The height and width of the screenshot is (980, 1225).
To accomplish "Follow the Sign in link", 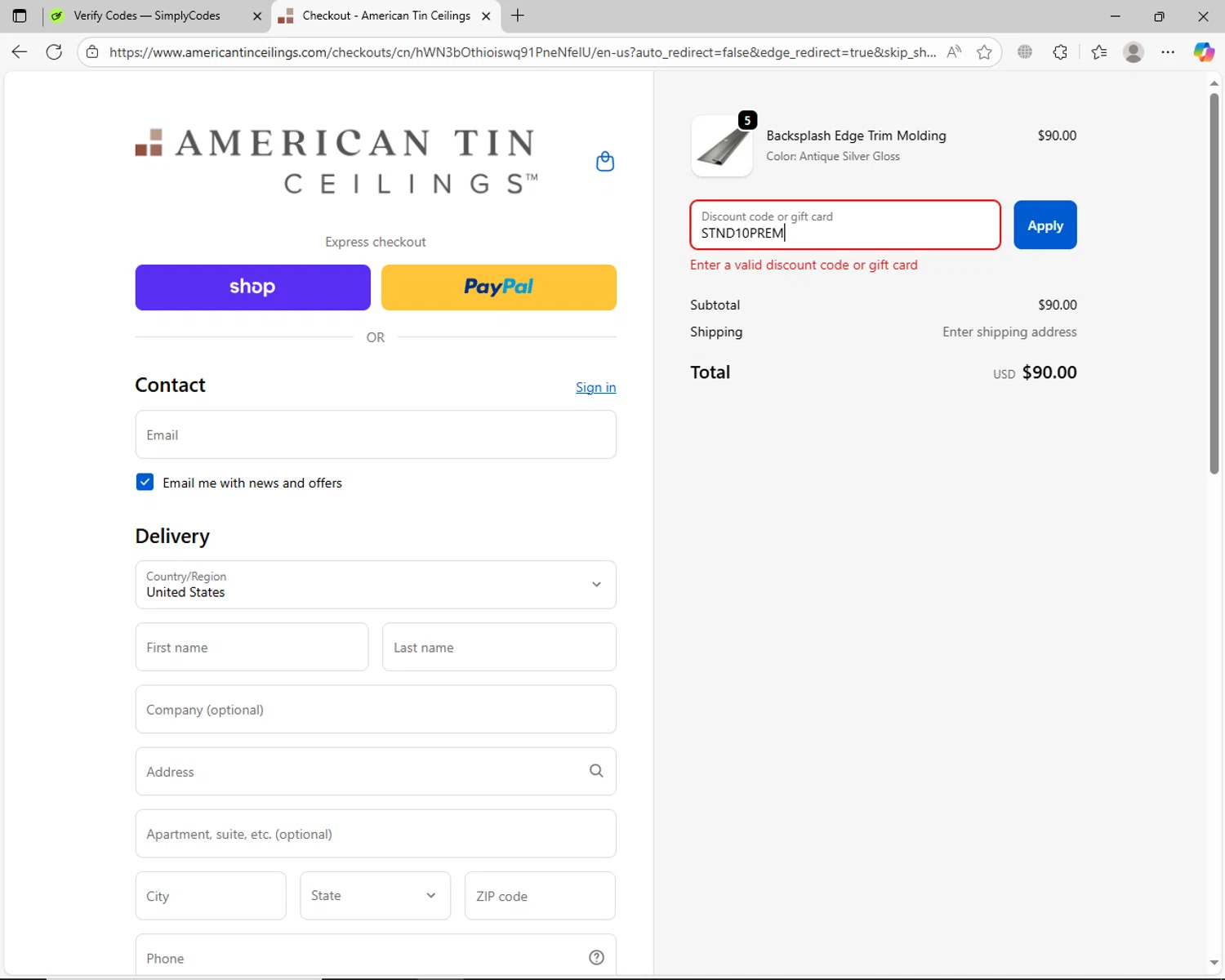I will (596, 387).
